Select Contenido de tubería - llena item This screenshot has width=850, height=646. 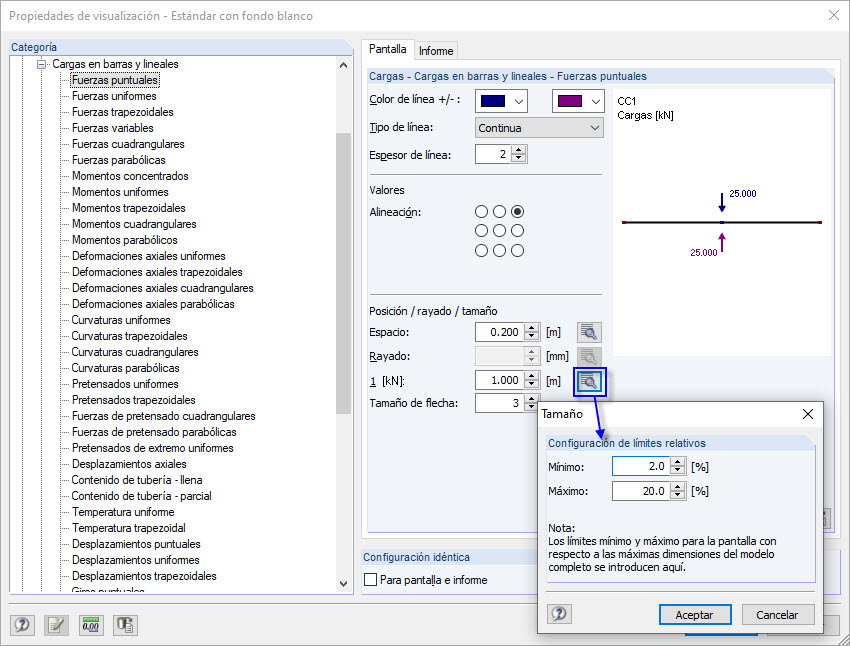click(137, 480)
